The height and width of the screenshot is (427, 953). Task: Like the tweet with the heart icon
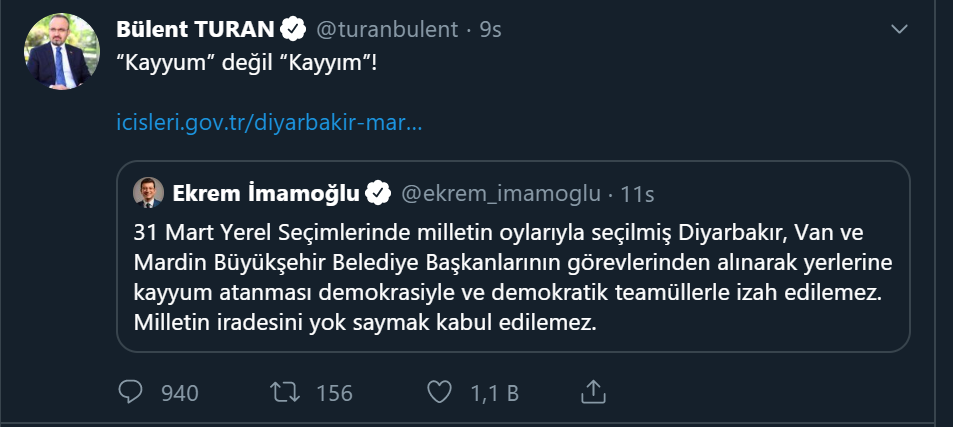coord(438,392)
